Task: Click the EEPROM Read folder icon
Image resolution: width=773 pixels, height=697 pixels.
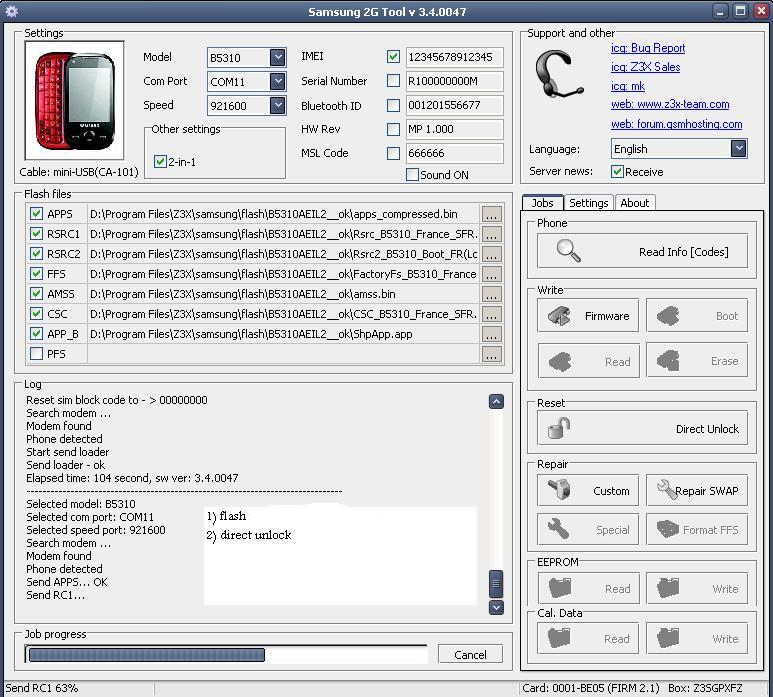Action: [x=559, y=588]
